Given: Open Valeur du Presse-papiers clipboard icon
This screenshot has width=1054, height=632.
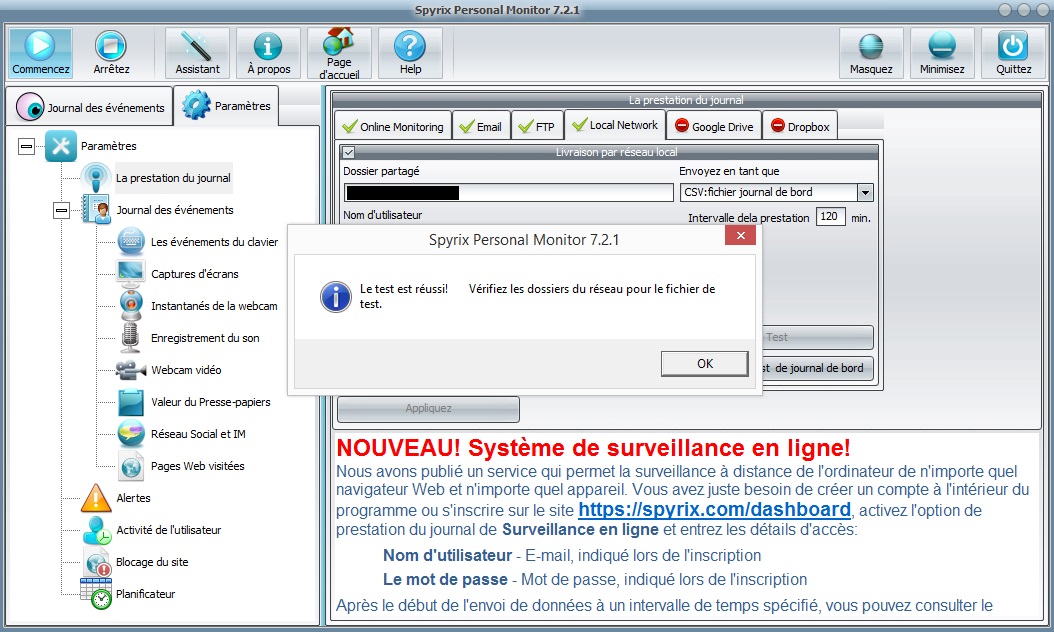Looking at the screenshot, I should 131,402.
